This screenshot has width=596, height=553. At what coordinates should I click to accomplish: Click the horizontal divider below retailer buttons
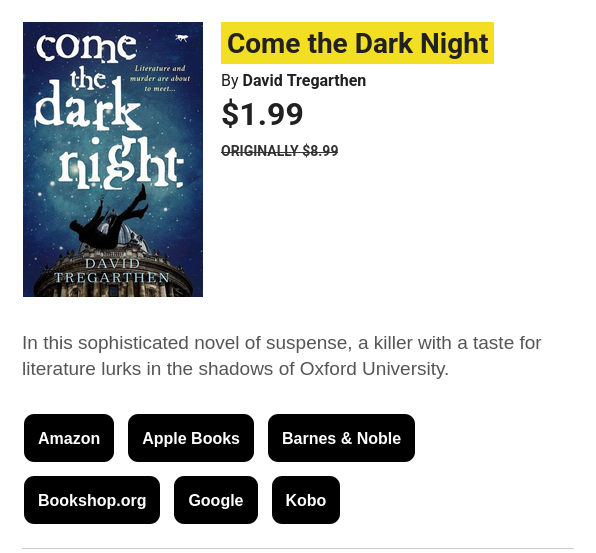coord(298,548)
